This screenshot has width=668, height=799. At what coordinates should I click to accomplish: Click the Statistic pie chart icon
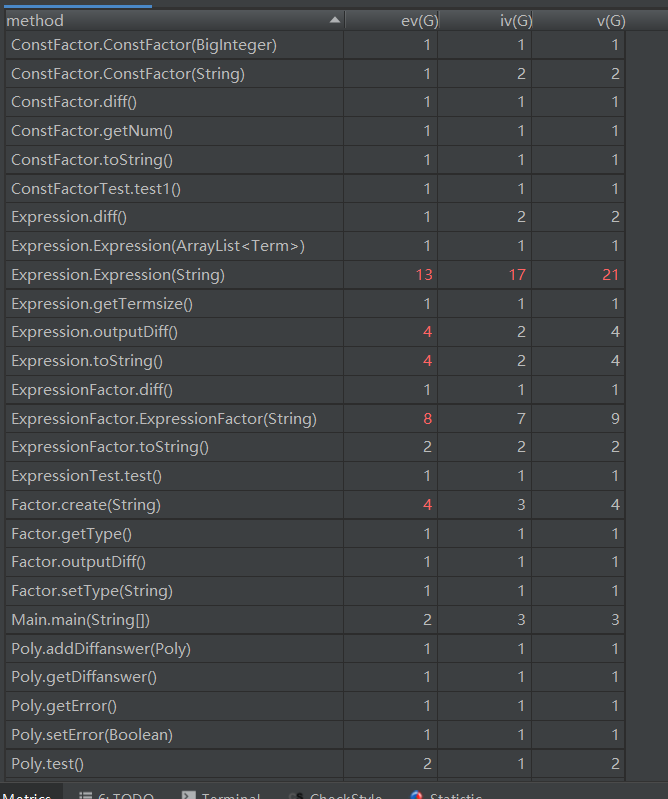(x=416, y=796)
